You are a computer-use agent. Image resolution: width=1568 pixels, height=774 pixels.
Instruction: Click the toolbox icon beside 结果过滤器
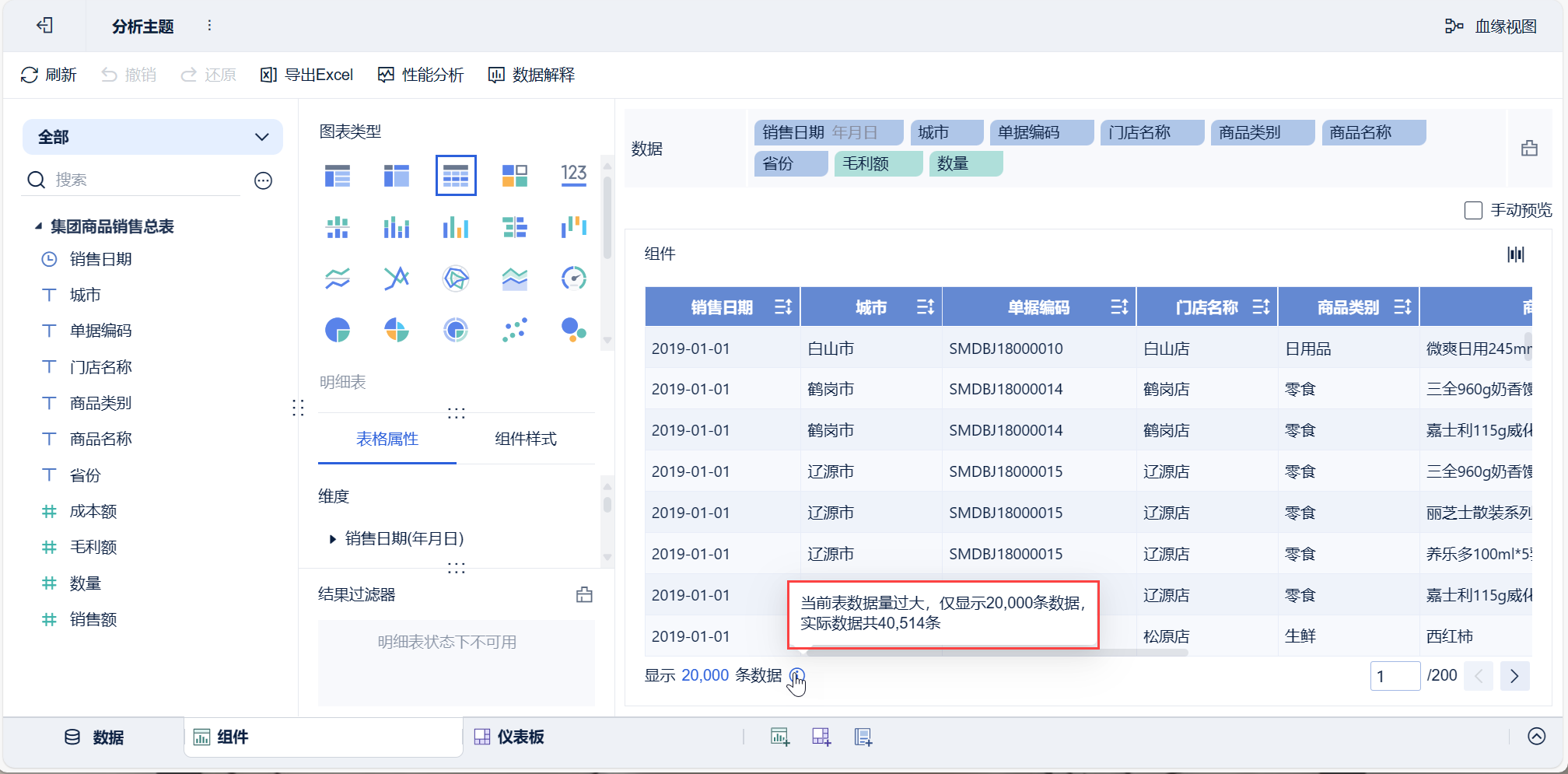584,595
